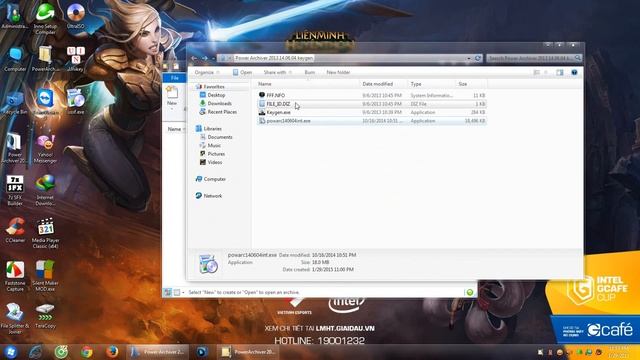Open the Computer desktop icon
640x360 pixels.
click(15, 60)
